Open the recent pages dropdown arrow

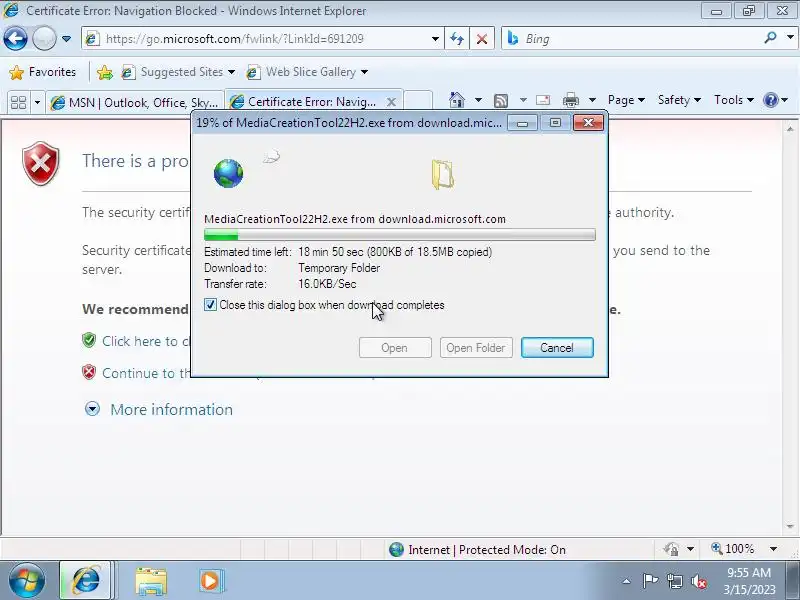tap(66, 39)
